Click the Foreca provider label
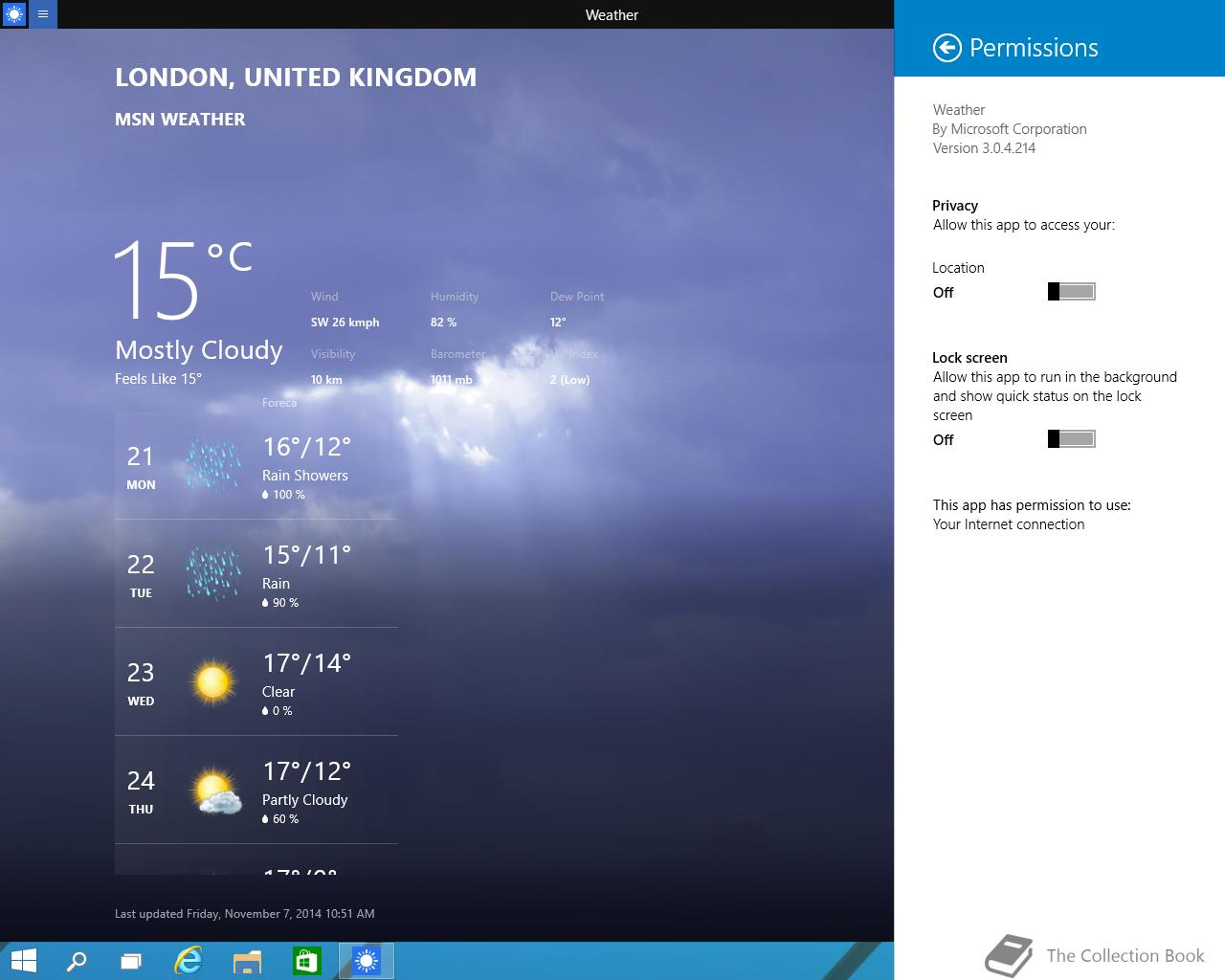The width and height of the screenshot is (1225, 980). pos(279,403)
